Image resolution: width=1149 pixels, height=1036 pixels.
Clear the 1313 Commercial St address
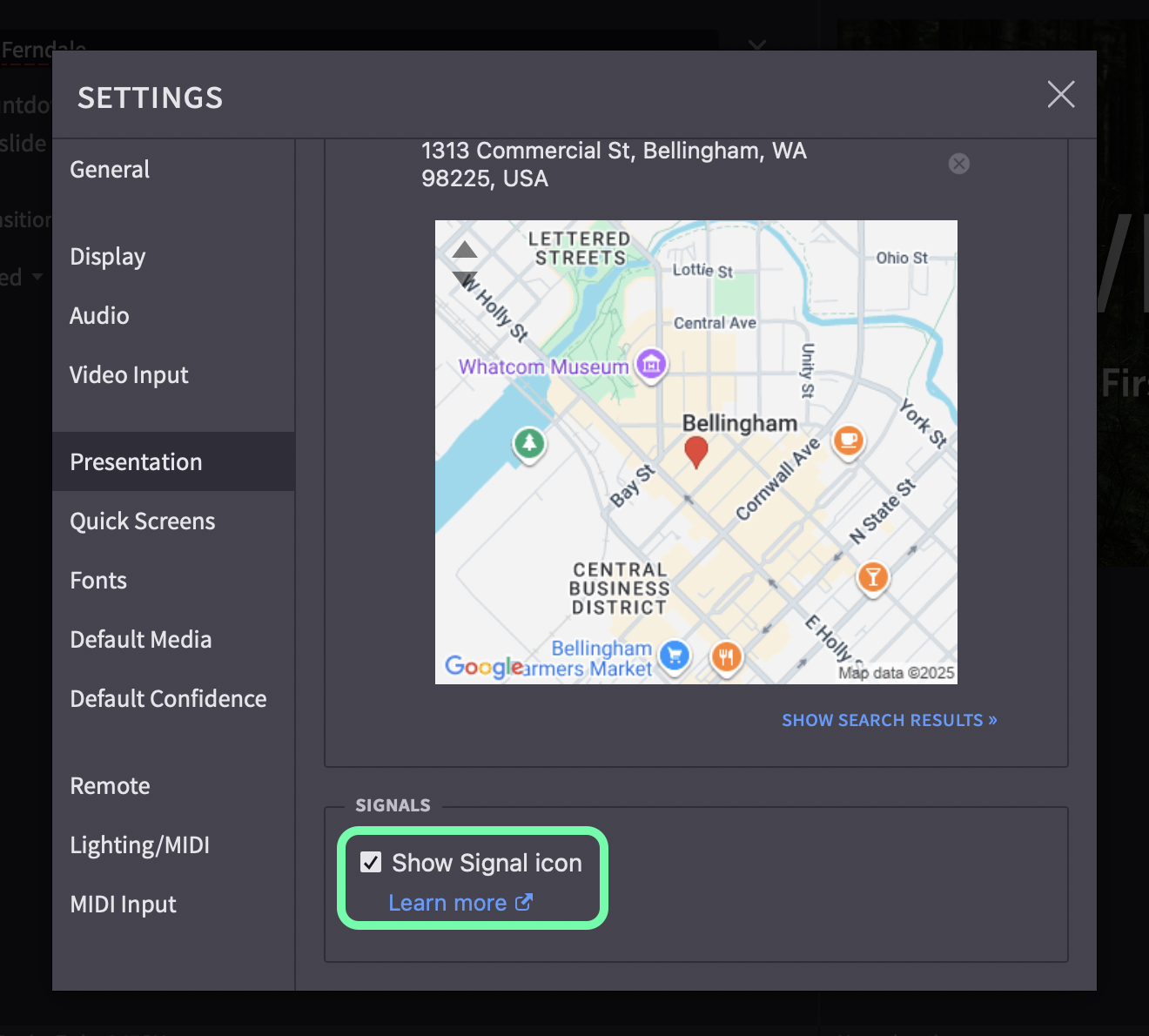(x=959, y=164)
